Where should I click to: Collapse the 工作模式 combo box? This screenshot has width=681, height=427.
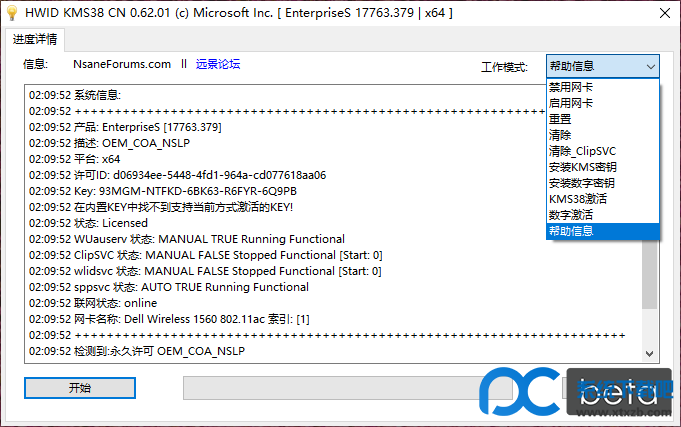(x=650, y=66)
